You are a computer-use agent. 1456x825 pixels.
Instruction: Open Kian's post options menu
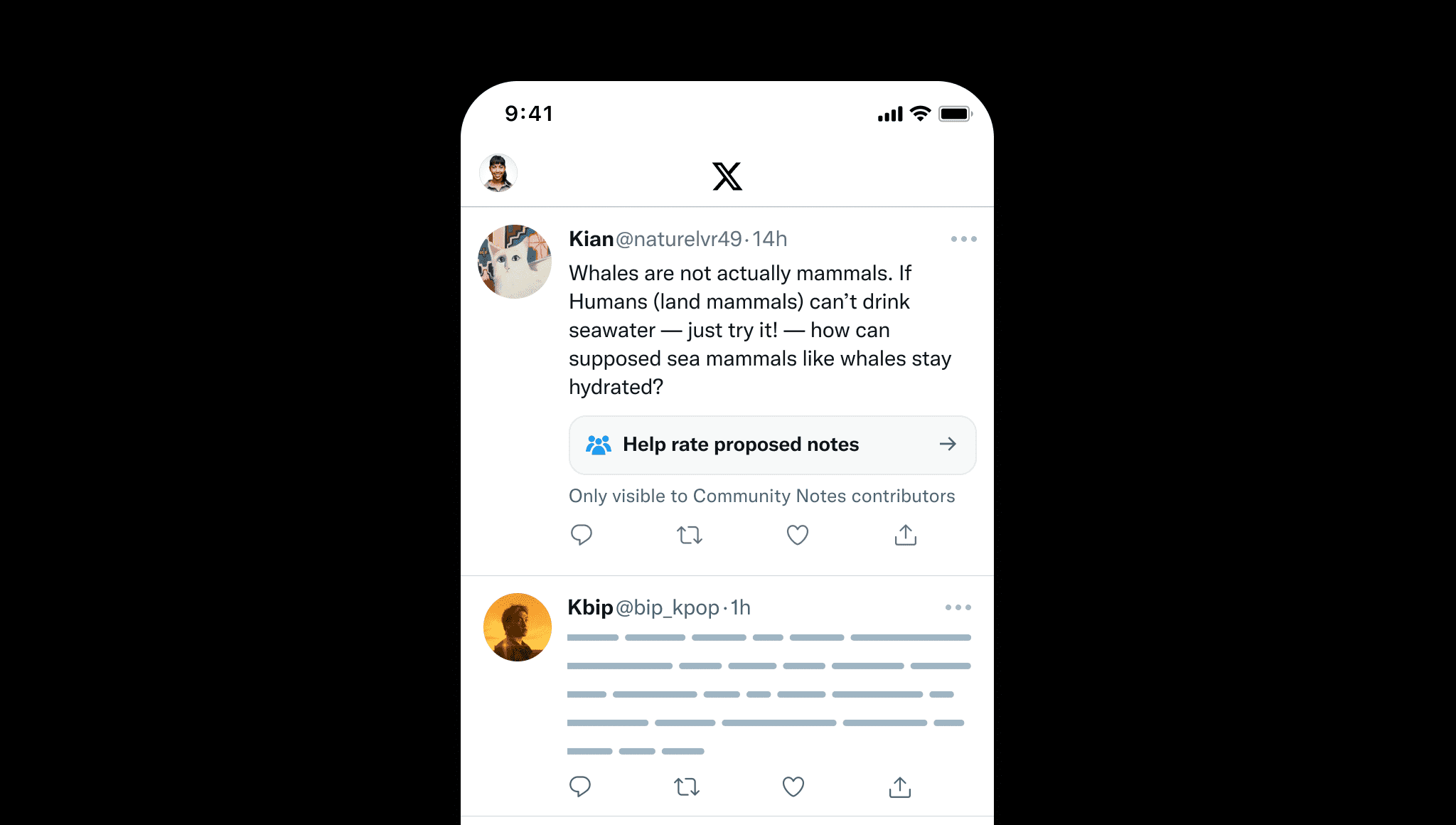963,239
